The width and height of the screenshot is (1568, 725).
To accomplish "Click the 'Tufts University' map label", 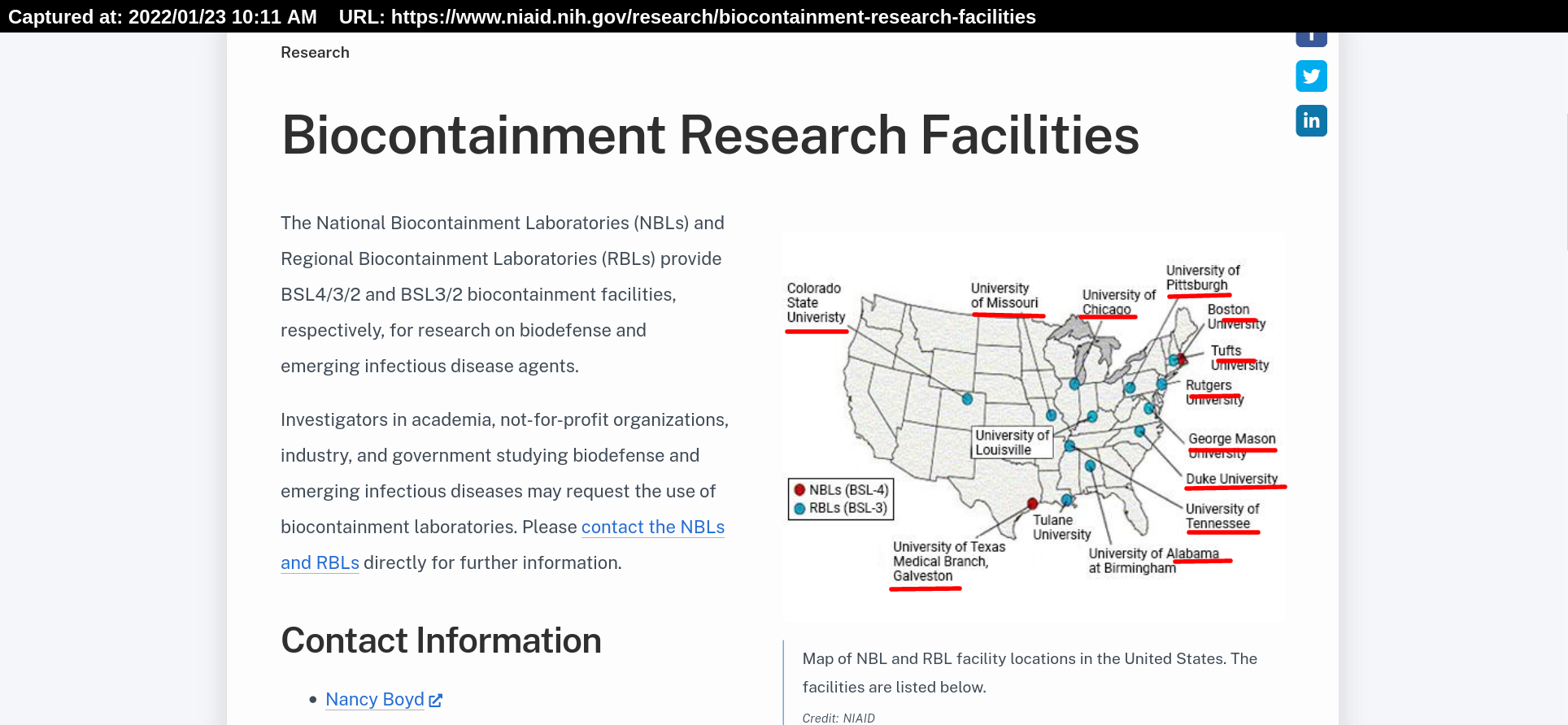I will tap(1239, 358).
